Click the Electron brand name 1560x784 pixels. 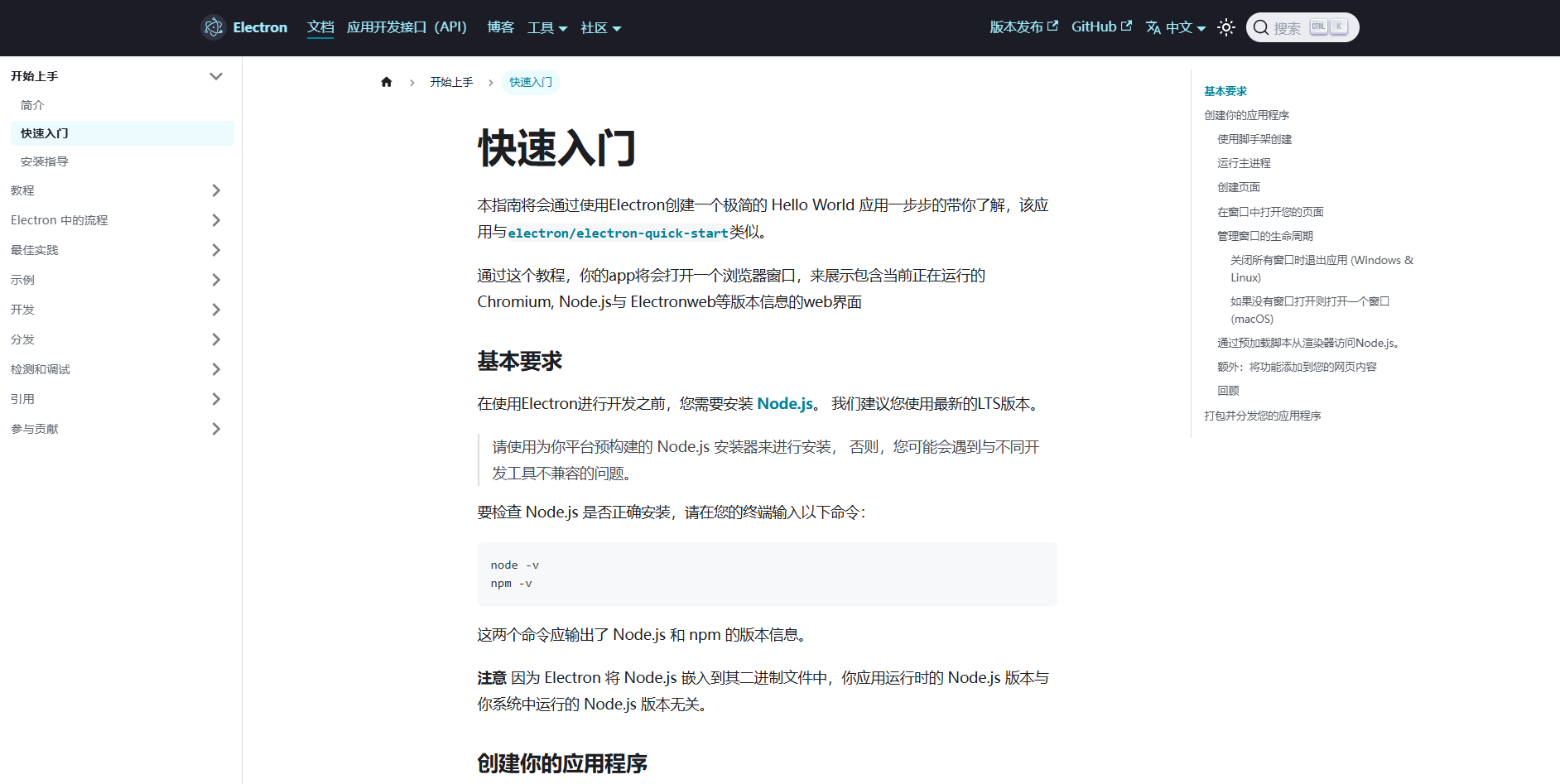(x=260, y=27)
